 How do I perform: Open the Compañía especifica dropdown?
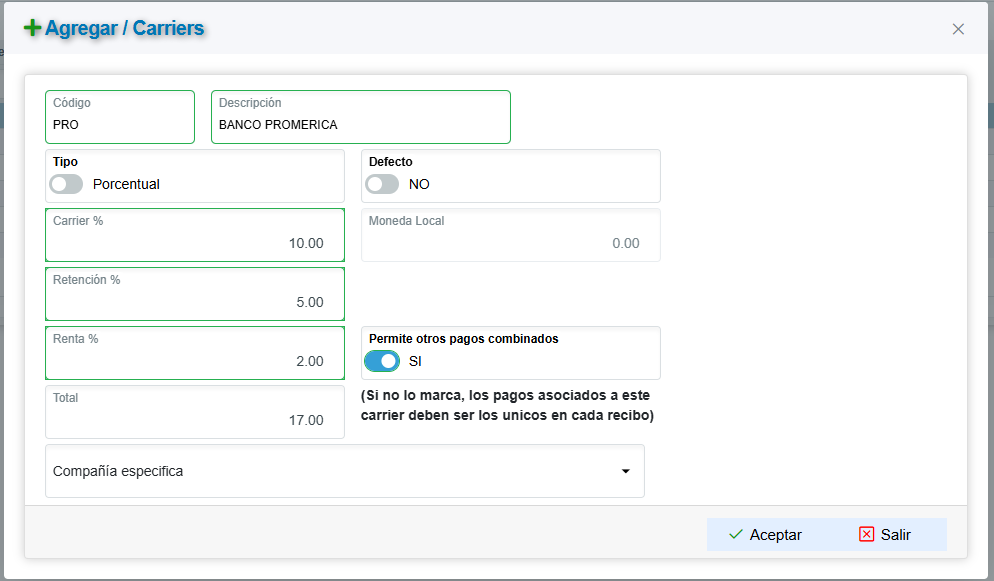point(345,471)
